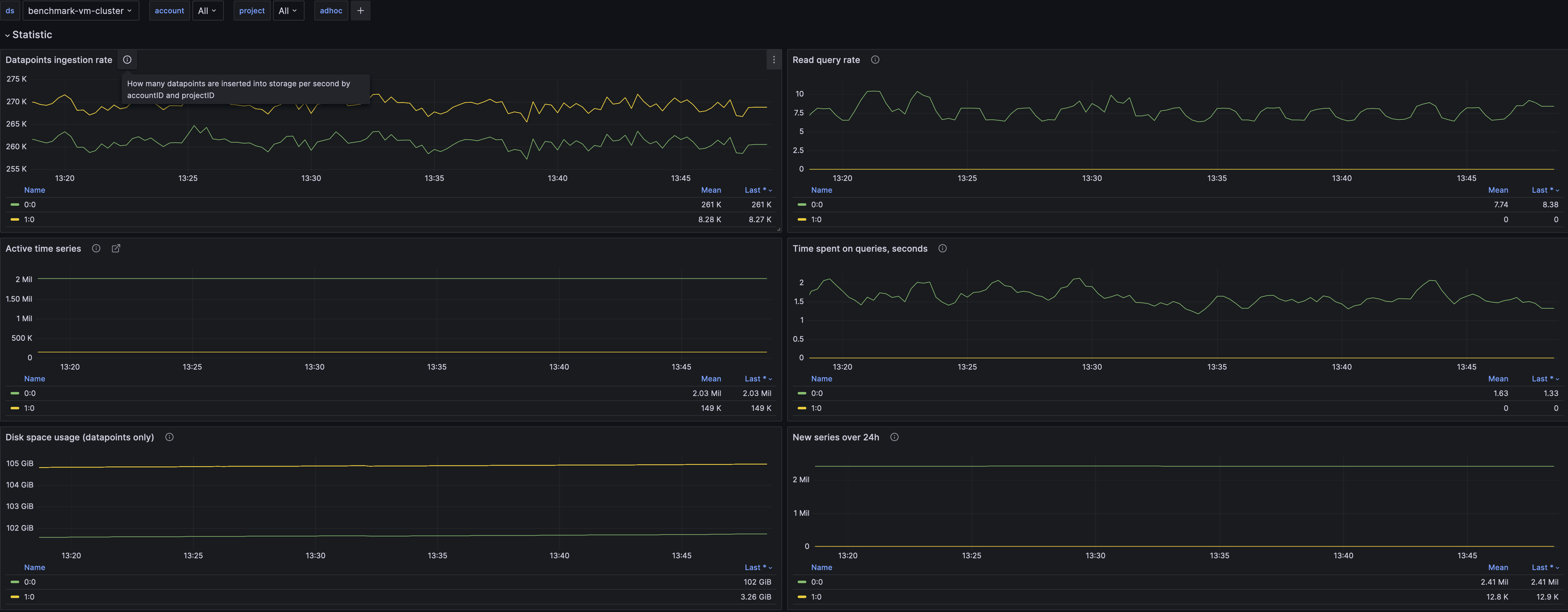1568x612 pixels.
Task: Click info icon on Read query rate
Action: [875, 60]
